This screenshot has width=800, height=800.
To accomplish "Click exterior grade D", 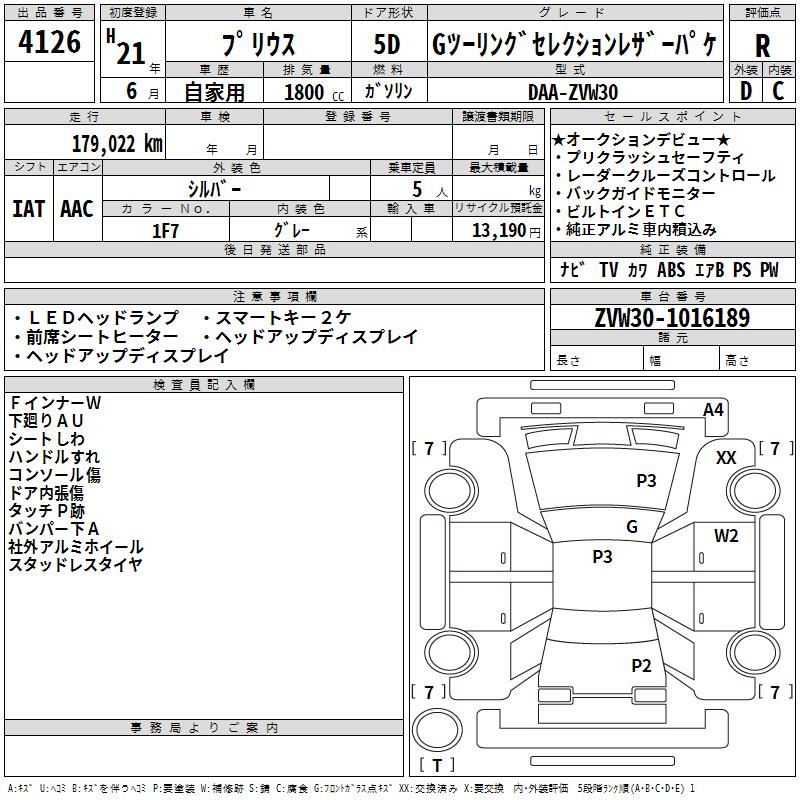I will 745,91.
